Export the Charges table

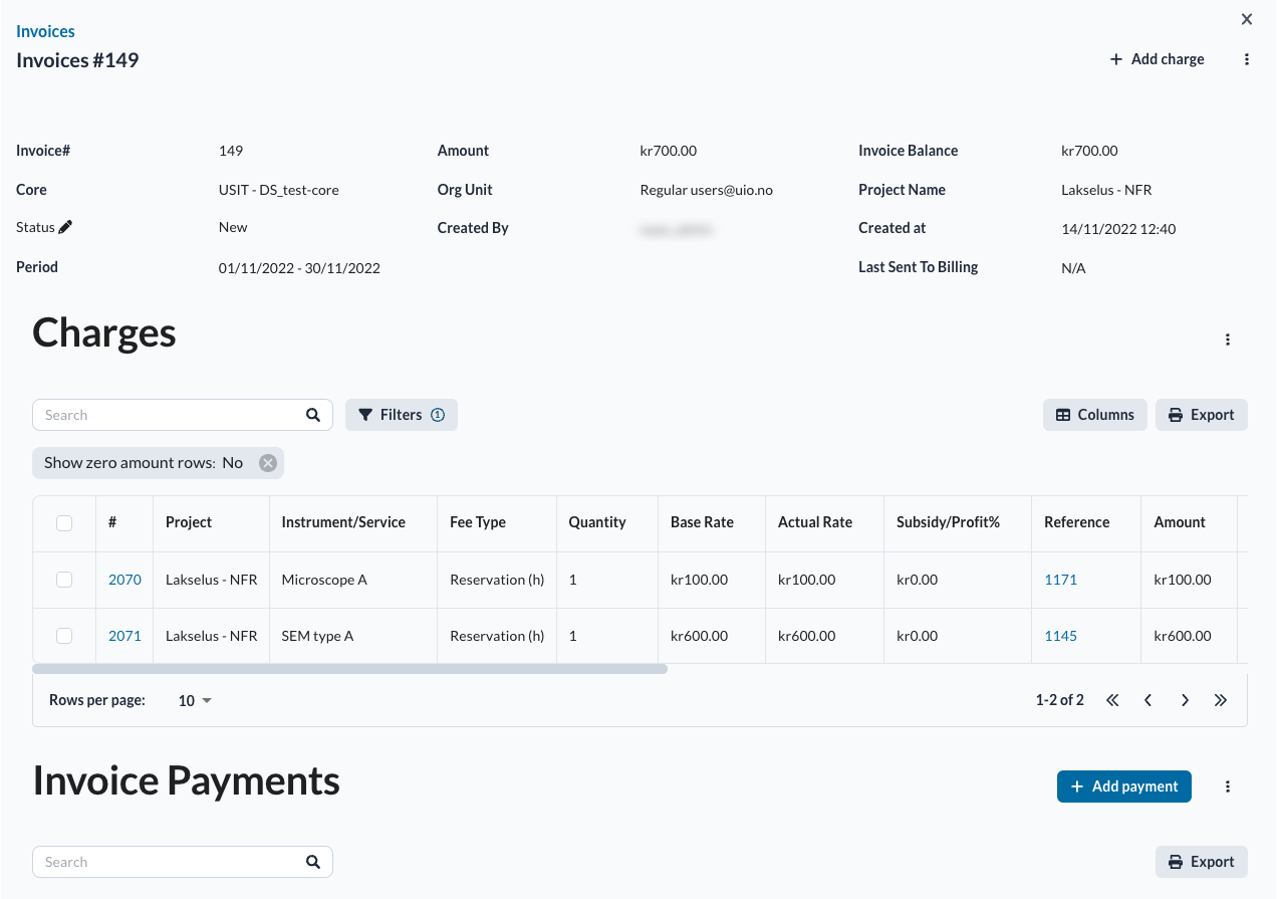(1201, 415)
